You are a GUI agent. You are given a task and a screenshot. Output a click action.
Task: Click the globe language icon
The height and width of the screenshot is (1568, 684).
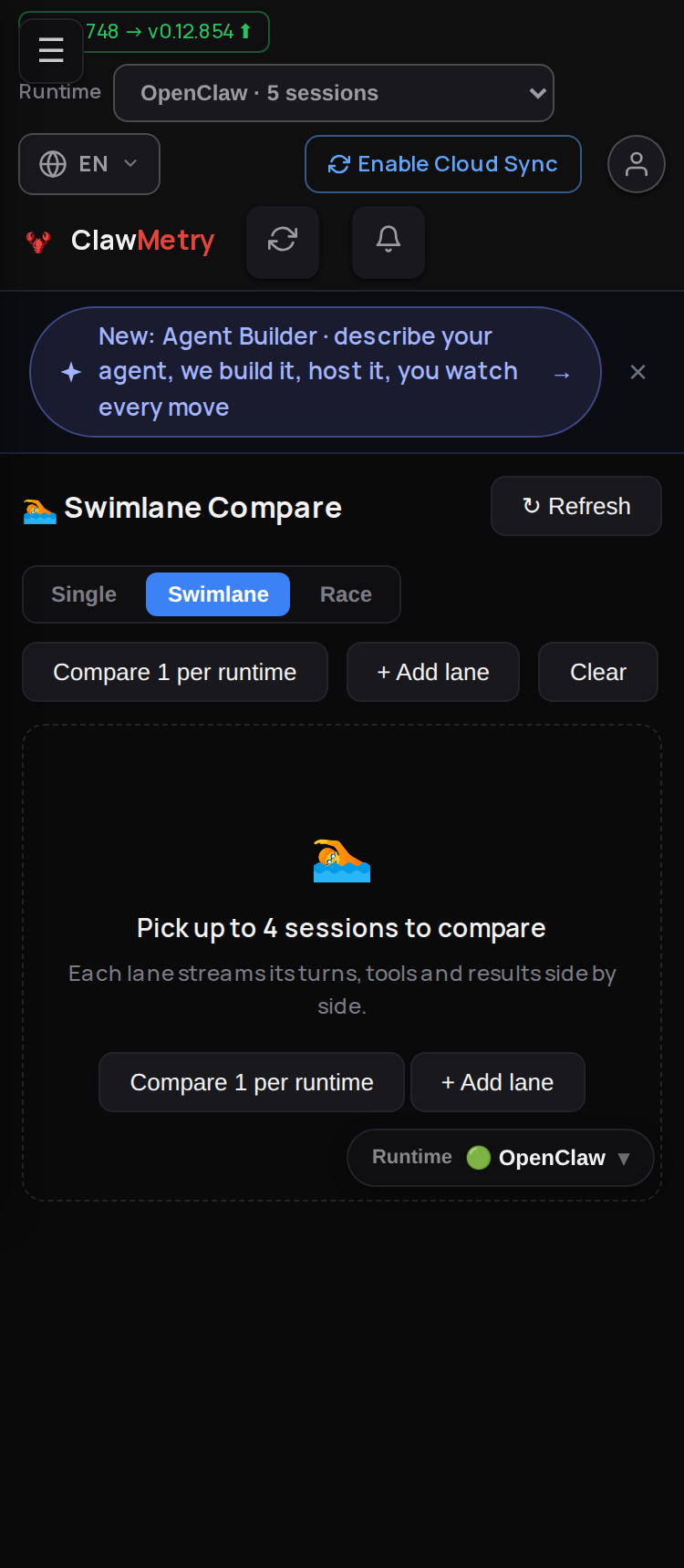pyautogui.click(x=53, y=164)
